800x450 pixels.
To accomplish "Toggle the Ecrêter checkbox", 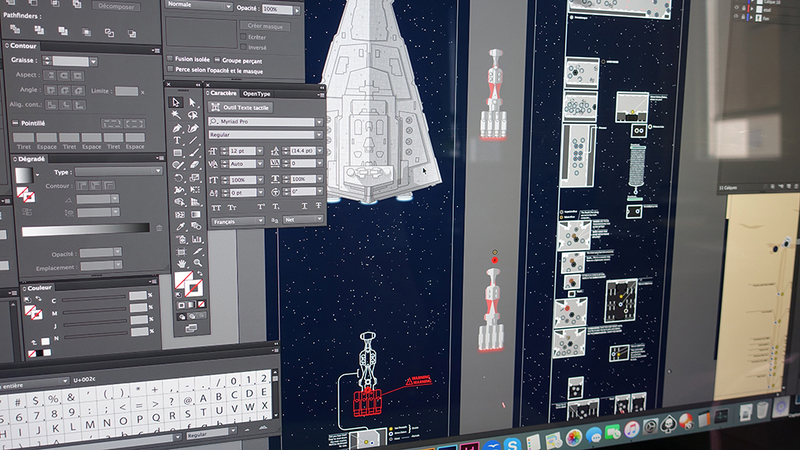I will [x=243, y=37].
